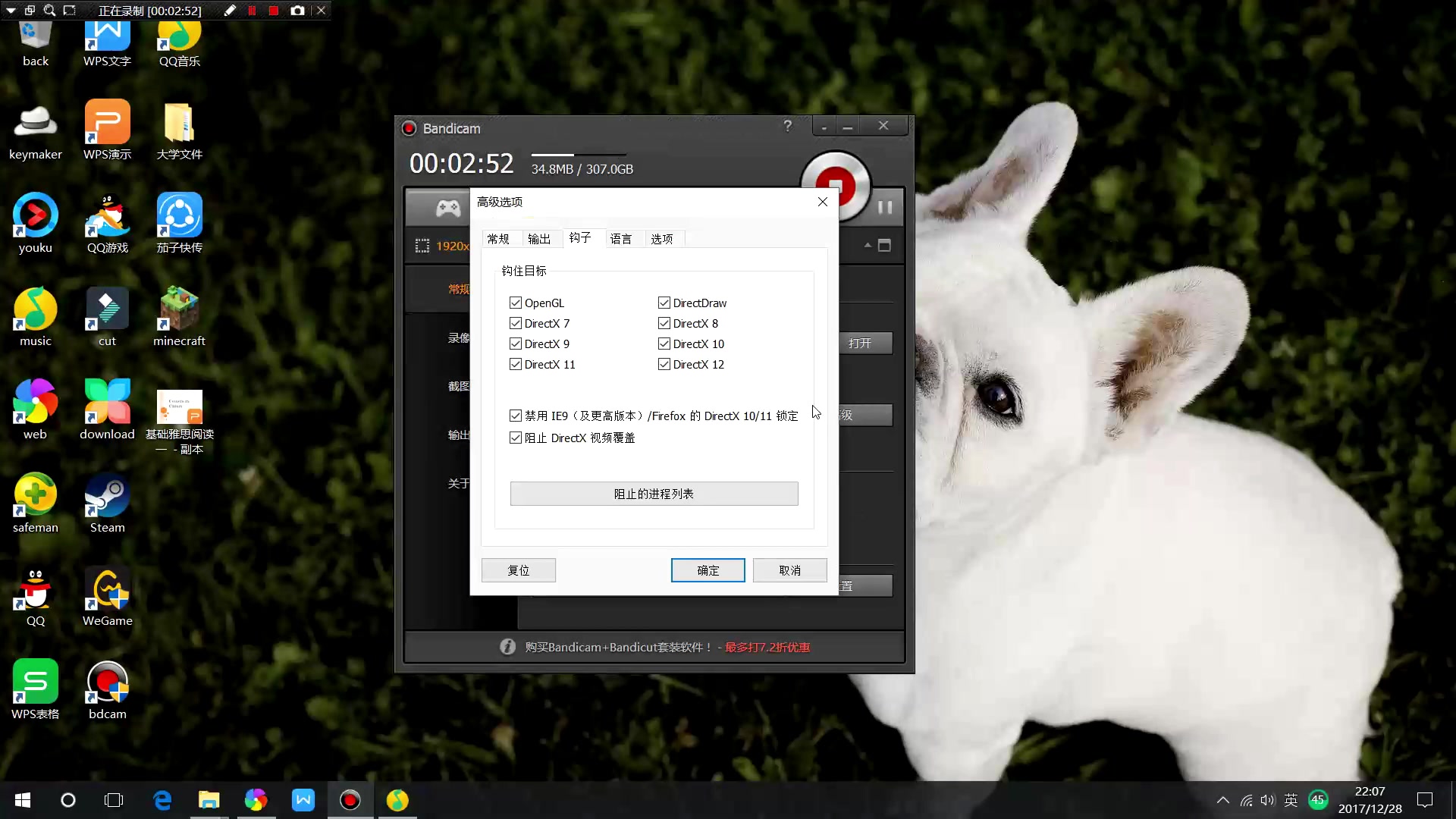The height and width of the screenshot is (819, 1456).
Task: Select the minecraft desktop icon
Action: [180, 317]
